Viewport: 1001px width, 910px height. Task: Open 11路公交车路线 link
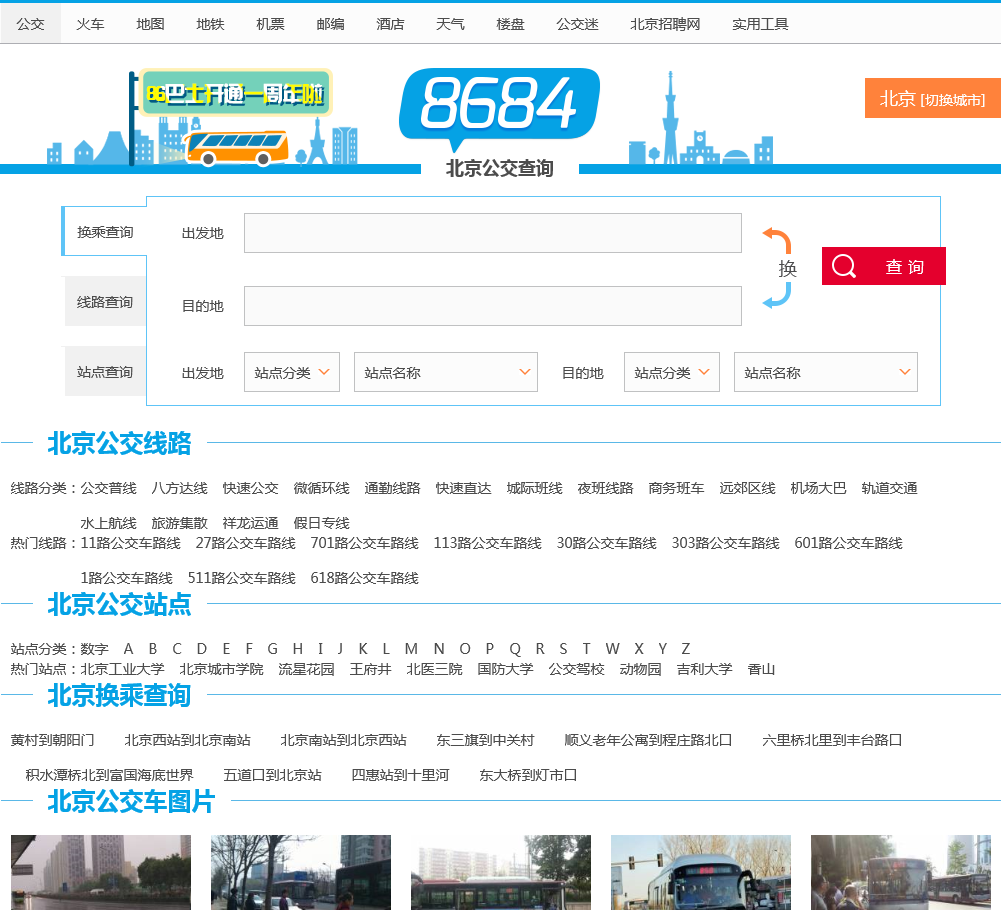click(x=130, y=543)
